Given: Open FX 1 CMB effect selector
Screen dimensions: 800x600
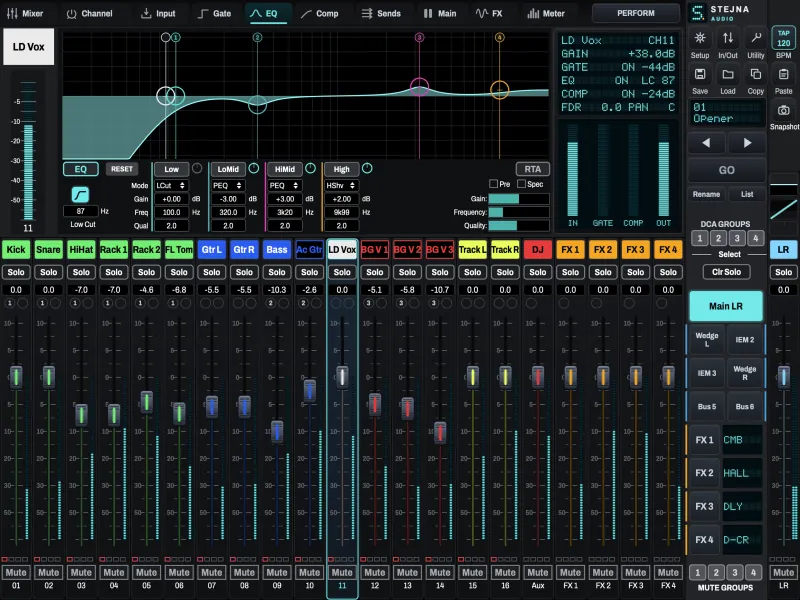Looking at the screenshot, I should [x=742, y=440].
